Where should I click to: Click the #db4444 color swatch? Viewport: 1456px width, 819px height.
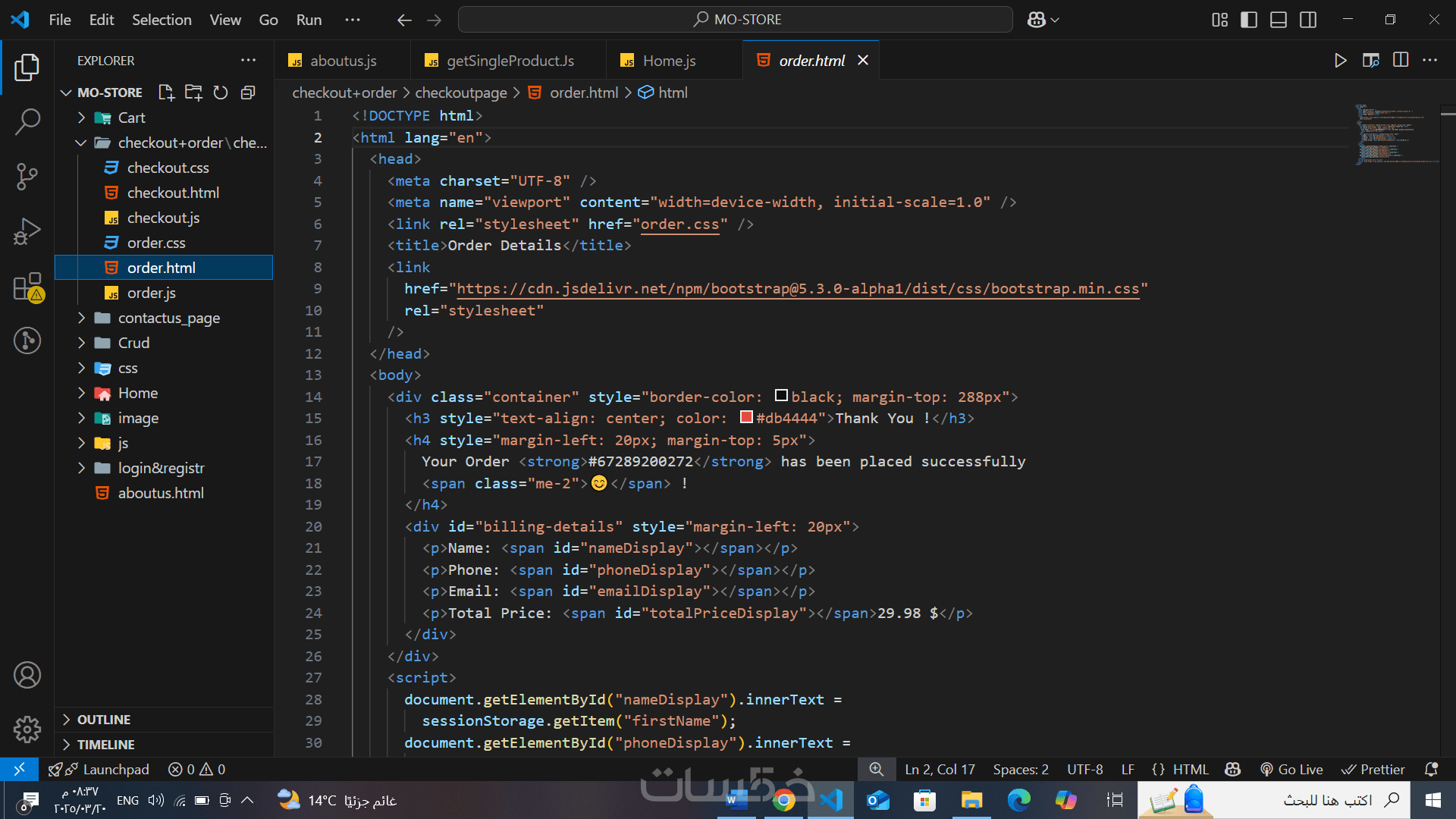746,417
